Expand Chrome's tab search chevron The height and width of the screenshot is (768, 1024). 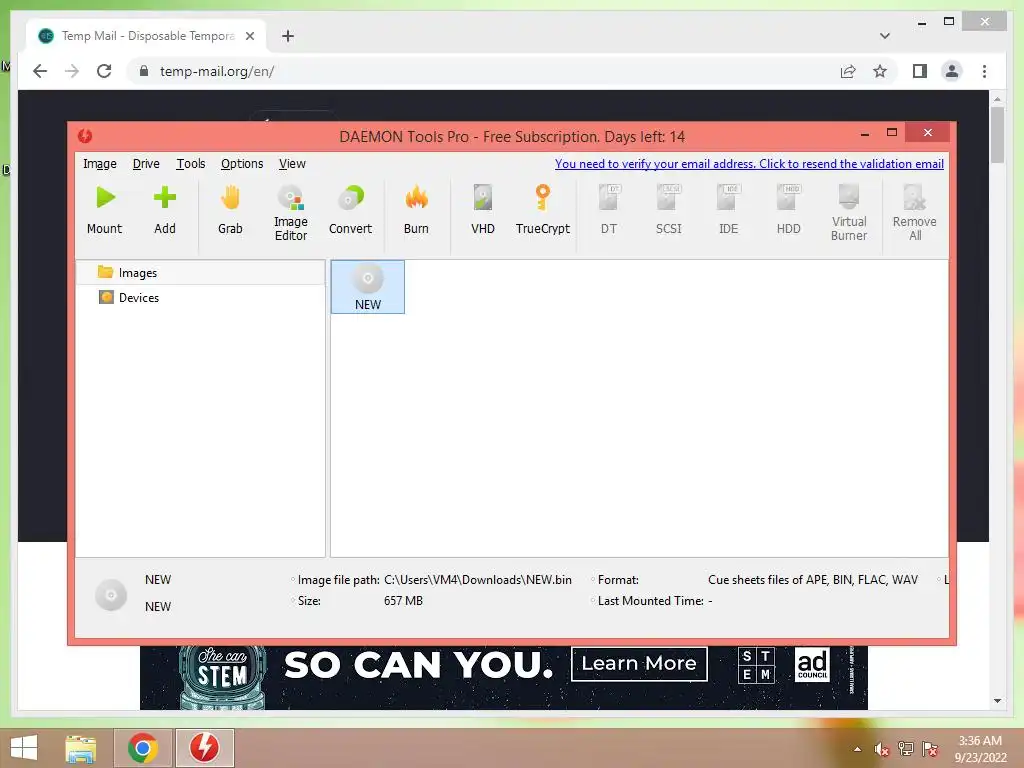(x=885, y=36)
